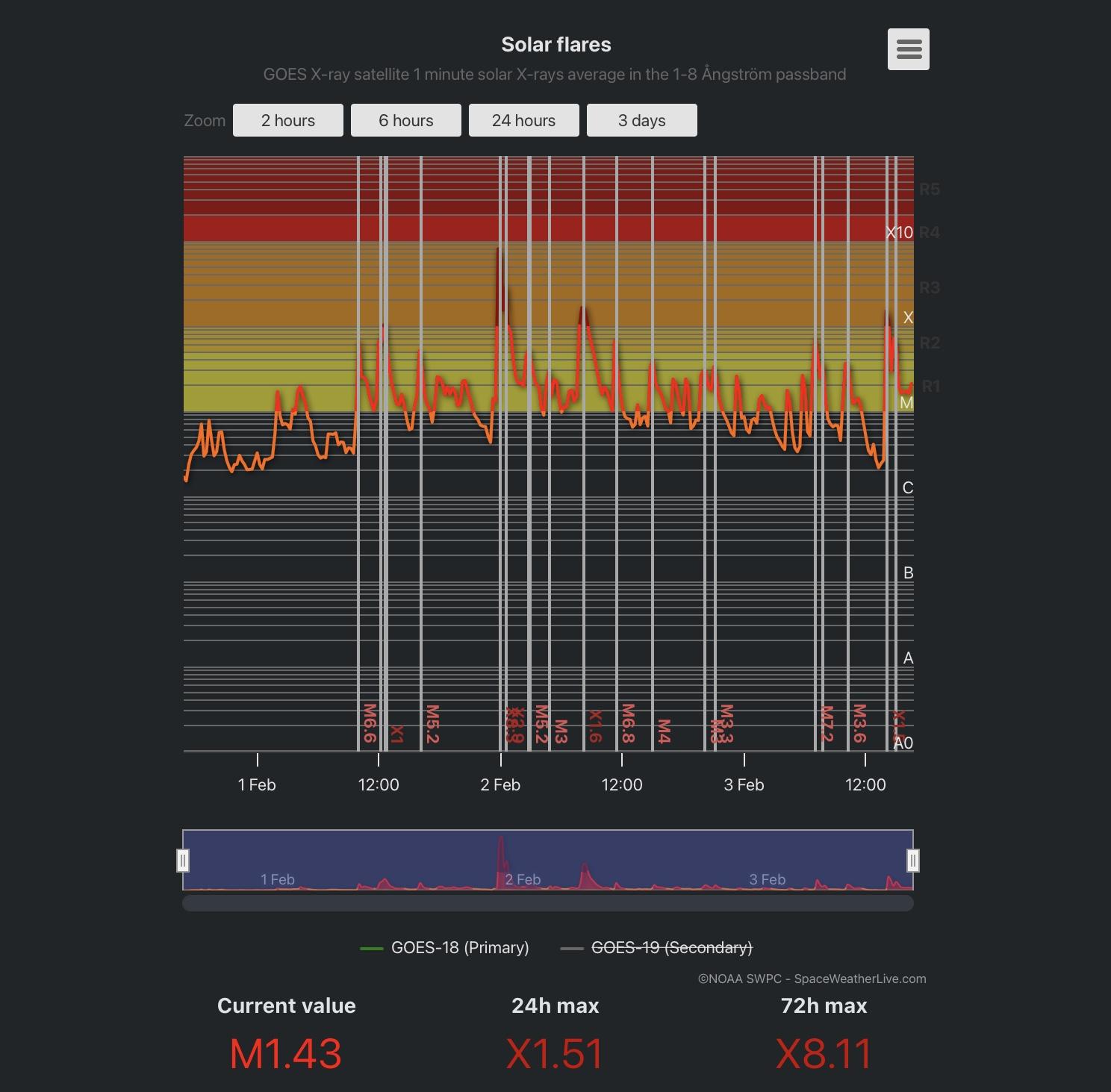Click the "Zoom" label before range buttons
Screen dimensions: 1111x1092
[205, 120]
